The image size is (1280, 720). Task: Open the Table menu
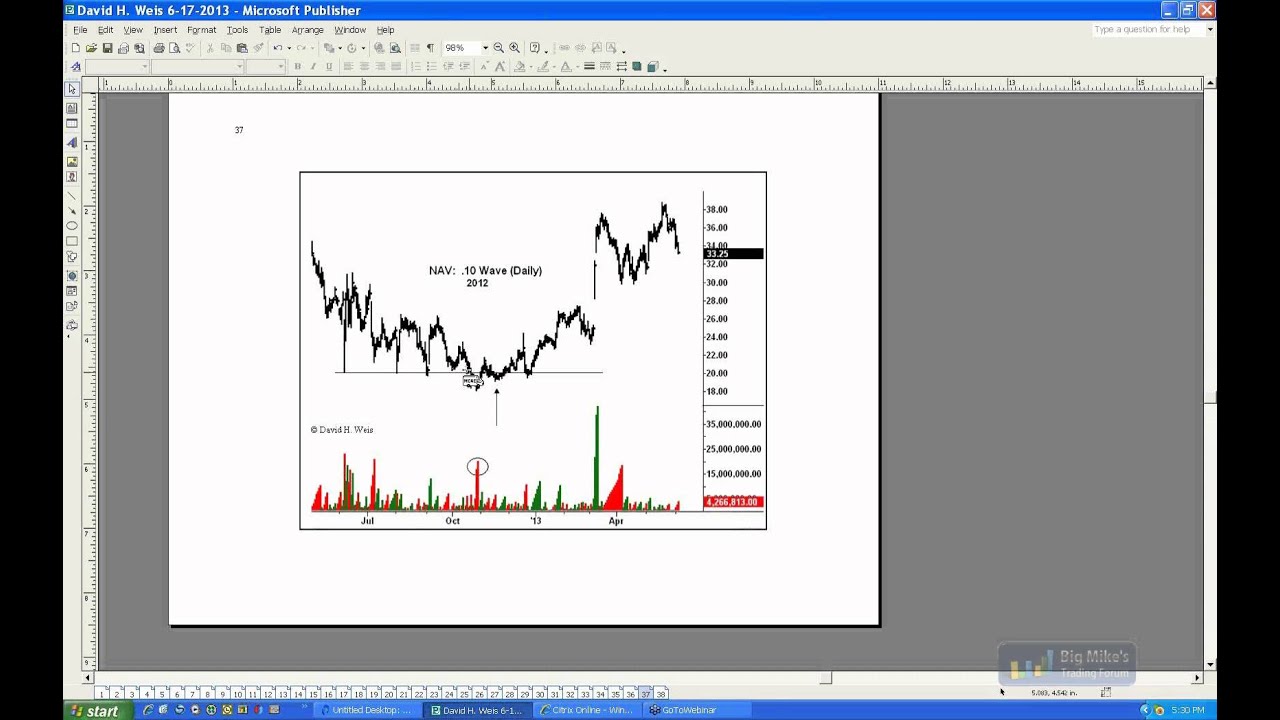click(x=270, y=30)
